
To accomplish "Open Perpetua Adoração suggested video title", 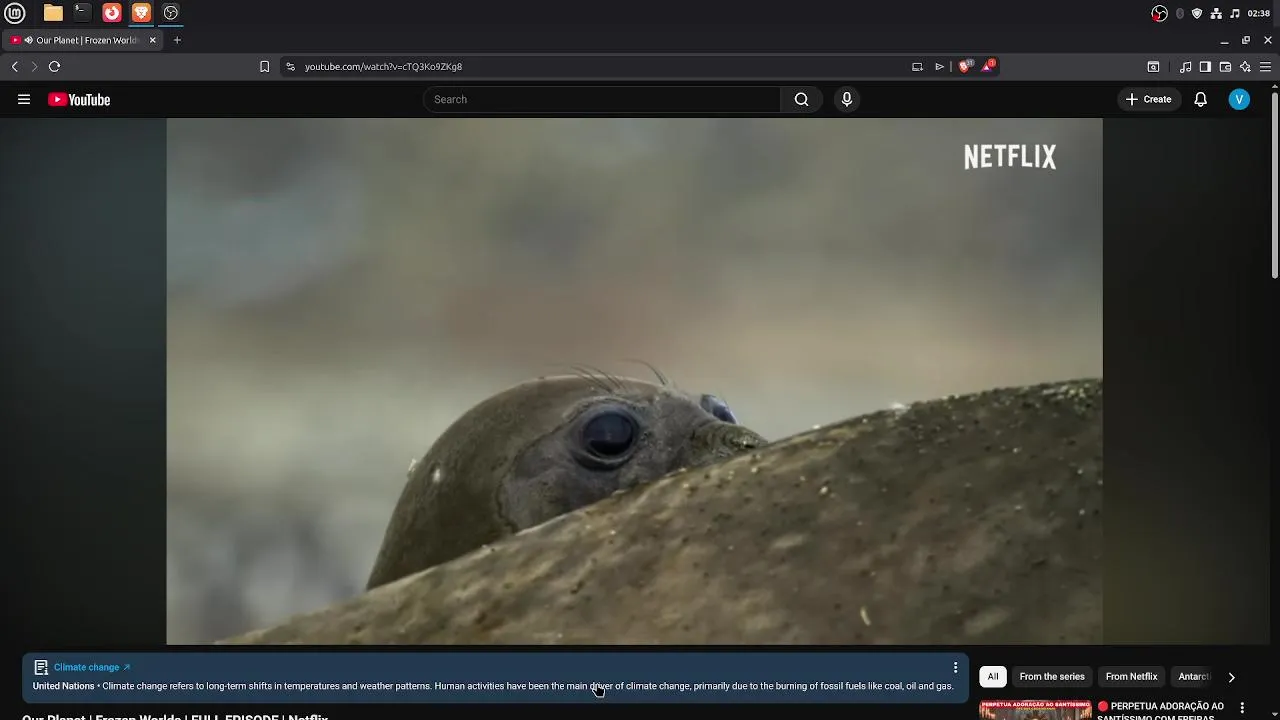I will click(x=1160, y=711).
